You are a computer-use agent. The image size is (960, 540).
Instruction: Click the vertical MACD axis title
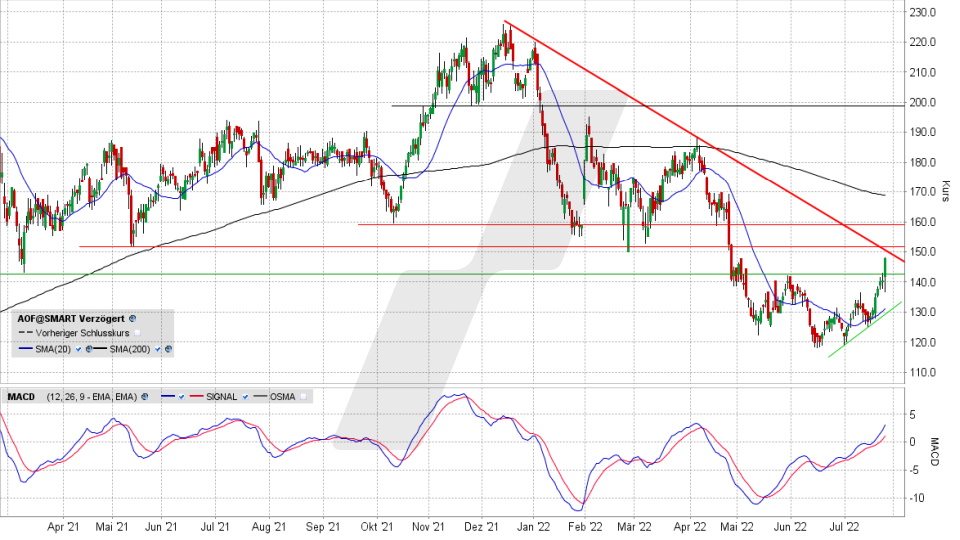934,451
